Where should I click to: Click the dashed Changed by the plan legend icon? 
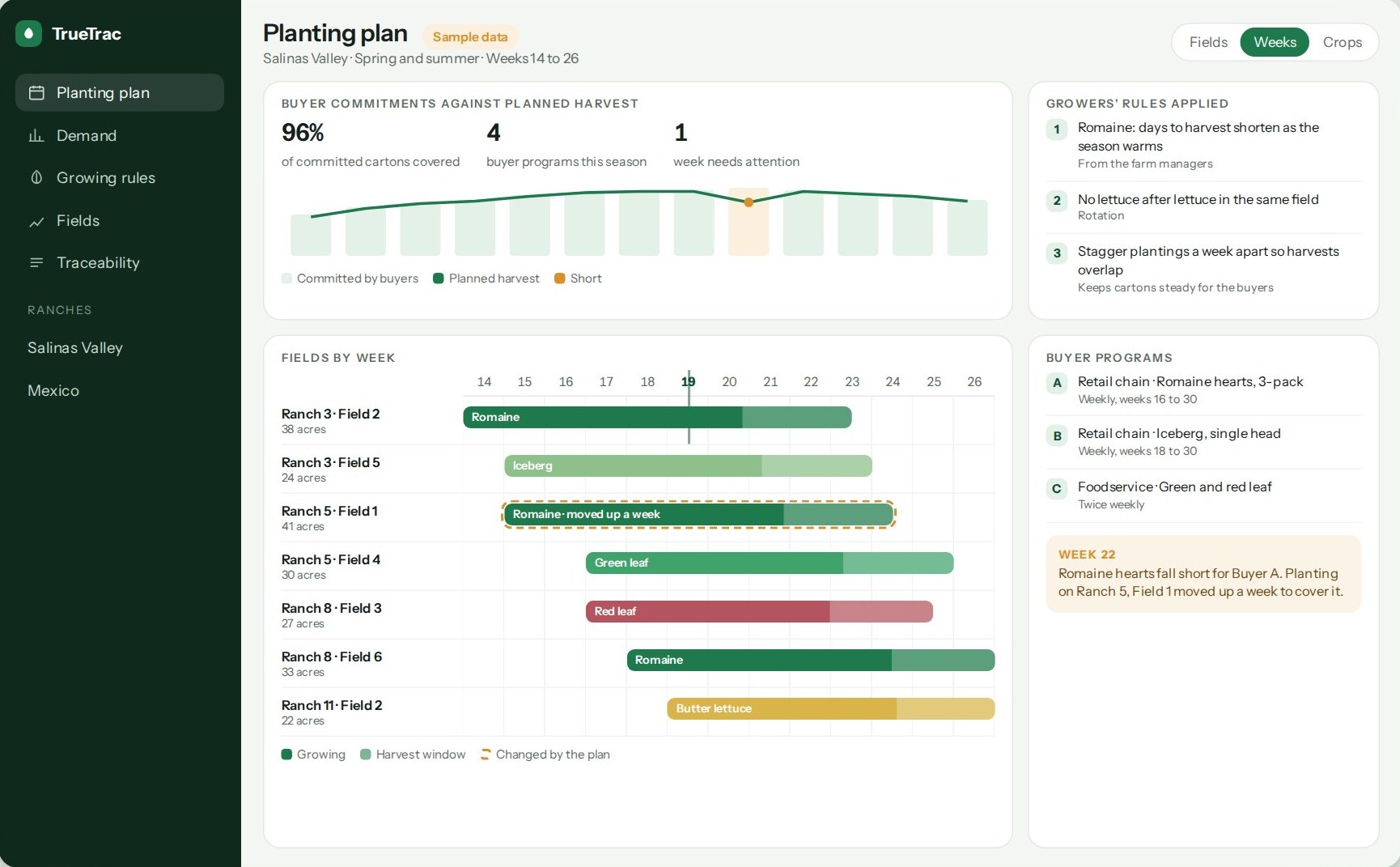pyautogui.click(x=486, y=754)
